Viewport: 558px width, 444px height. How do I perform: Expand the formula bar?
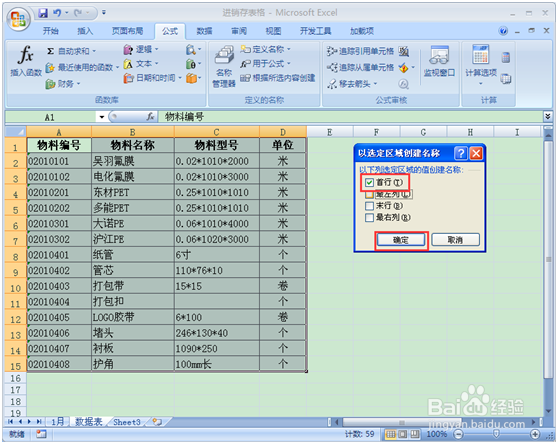click(x=548, y=116)
